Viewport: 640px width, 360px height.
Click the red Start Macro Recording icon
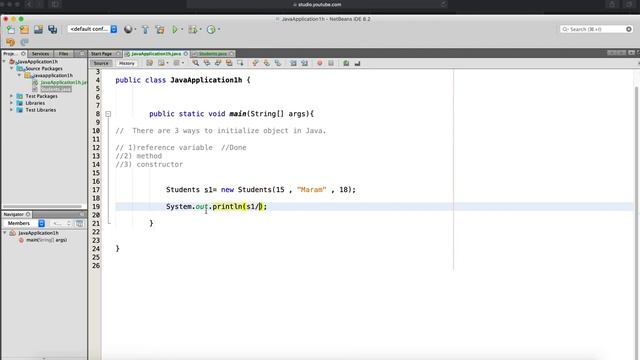[x=320, y=63]
